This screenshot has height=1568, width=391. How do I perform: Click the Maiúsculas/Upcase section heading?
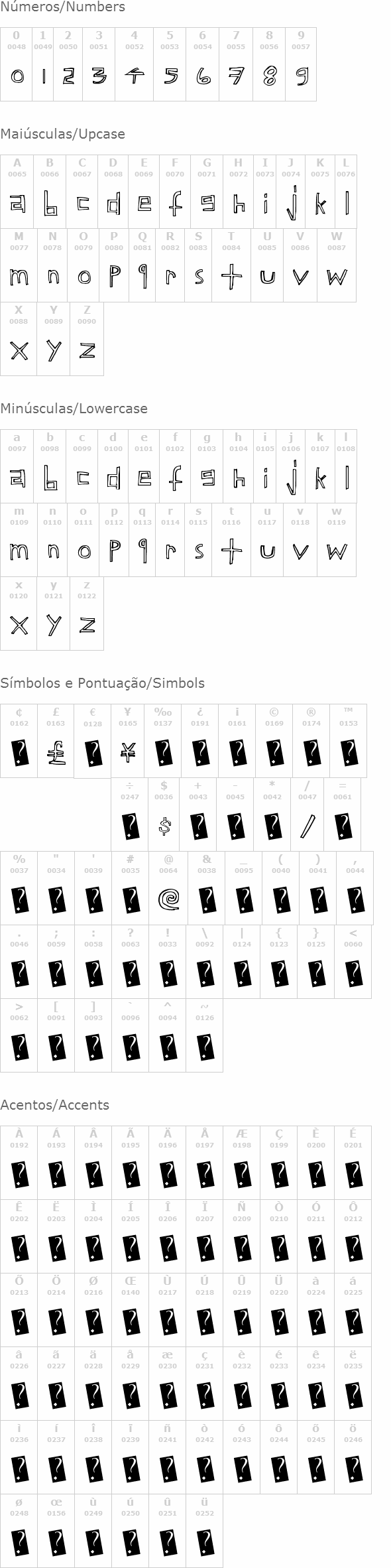pyautogui.click(x=62, y=134)
